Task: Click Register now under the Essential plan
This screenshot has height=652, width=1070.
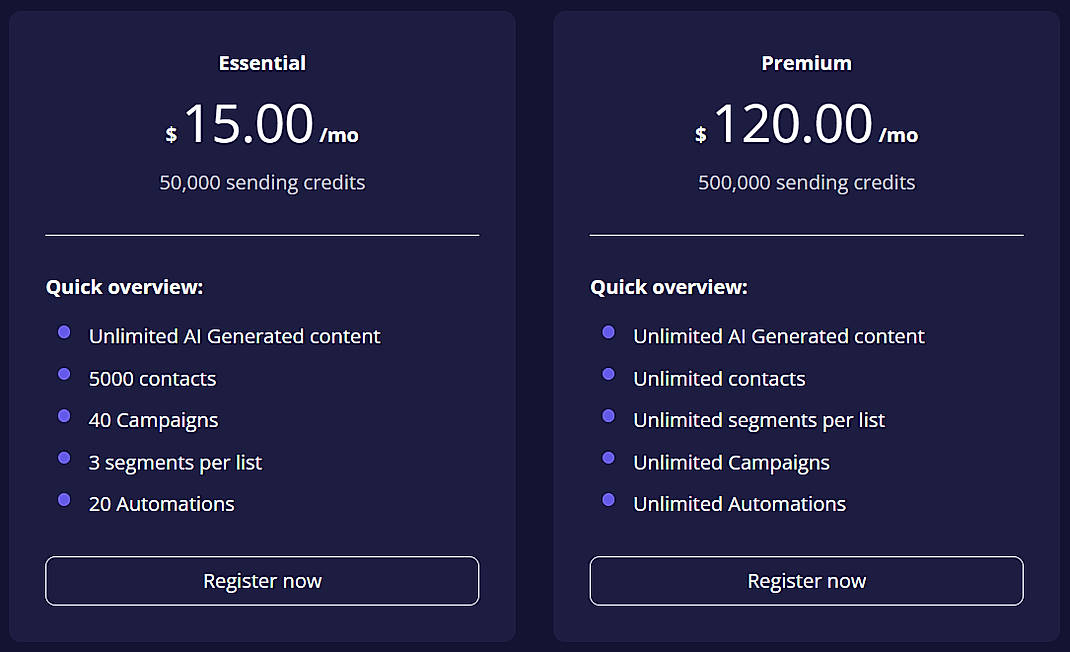Action: pos(262,580)
